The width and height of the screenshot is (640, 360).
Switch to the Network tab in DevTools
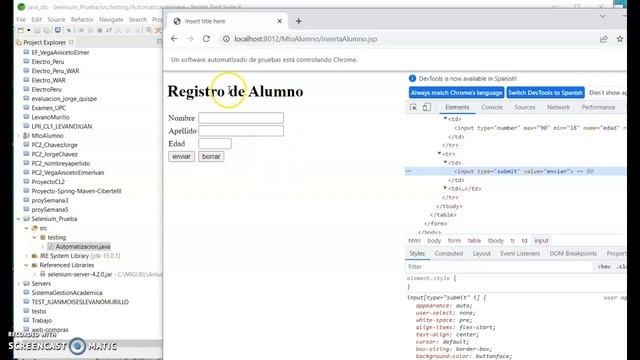click(558, 107)
